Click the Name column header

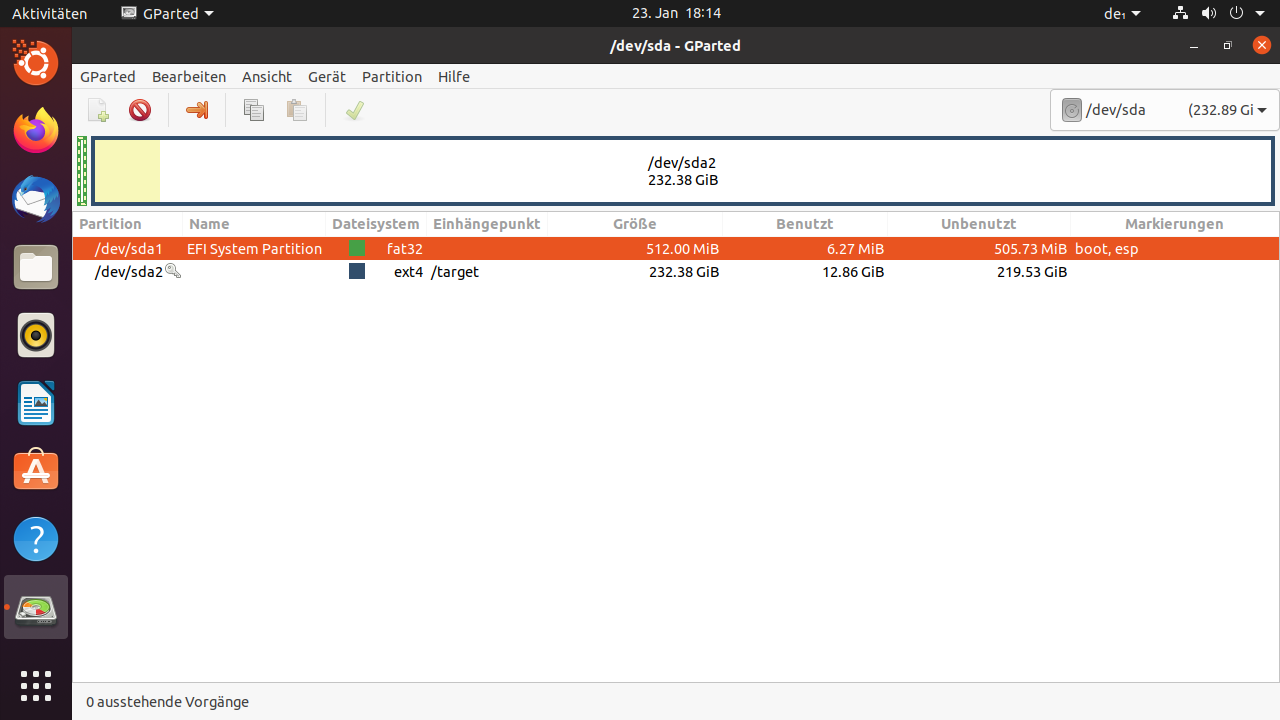coord(255,224)
